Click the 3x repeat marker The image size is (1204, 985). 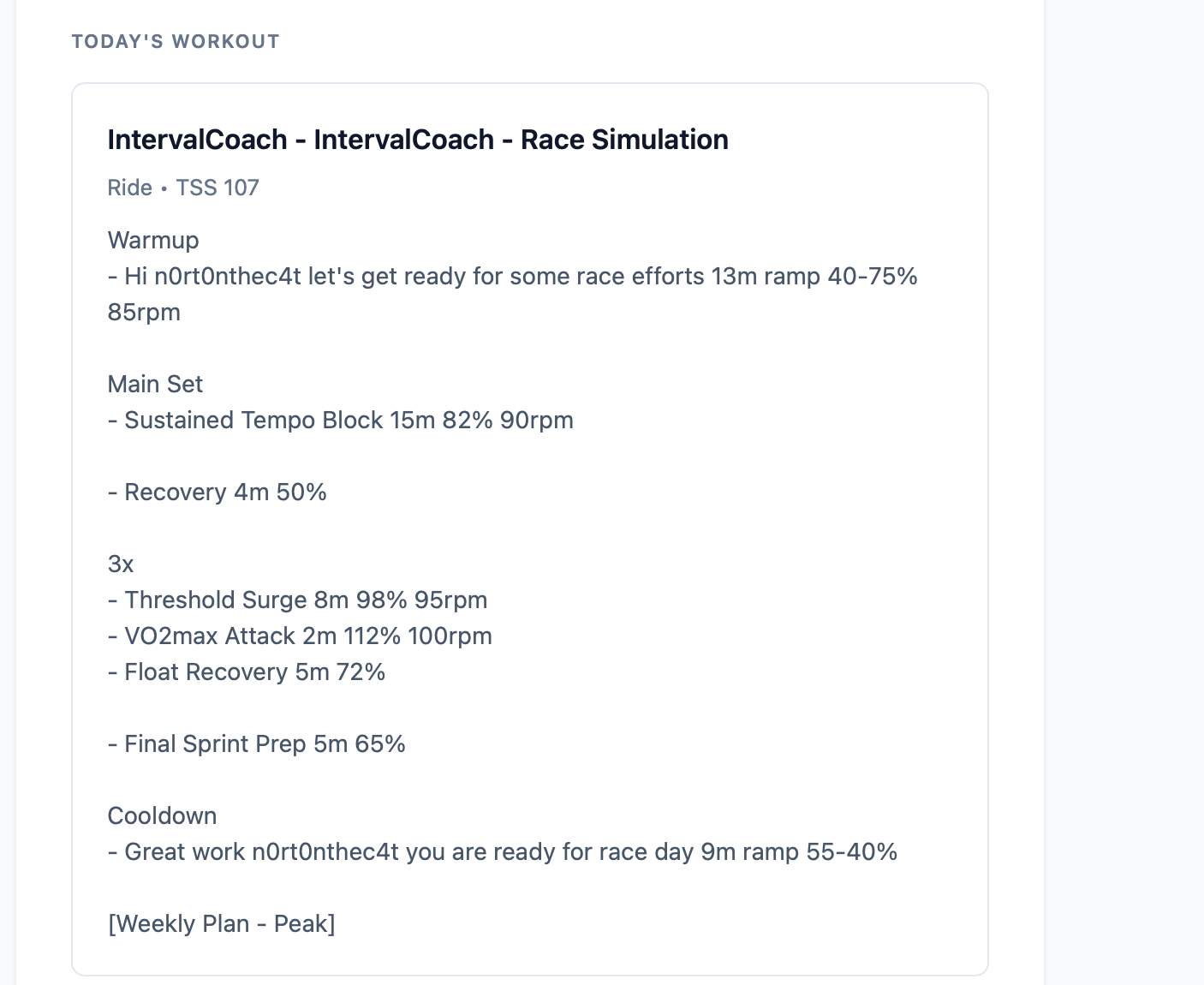point(121,564)
